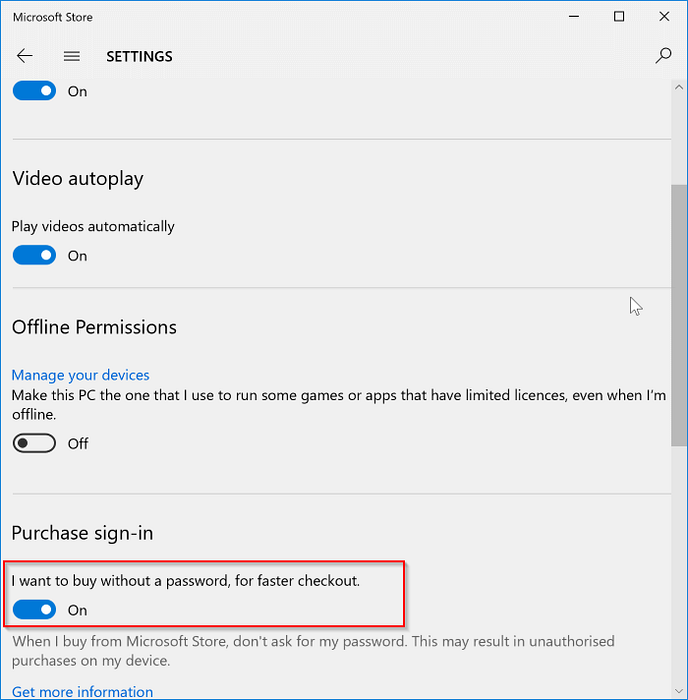Click the Offline Permissions heading
Viewport: 688px width, 700px height.
[x=94, y=328]
